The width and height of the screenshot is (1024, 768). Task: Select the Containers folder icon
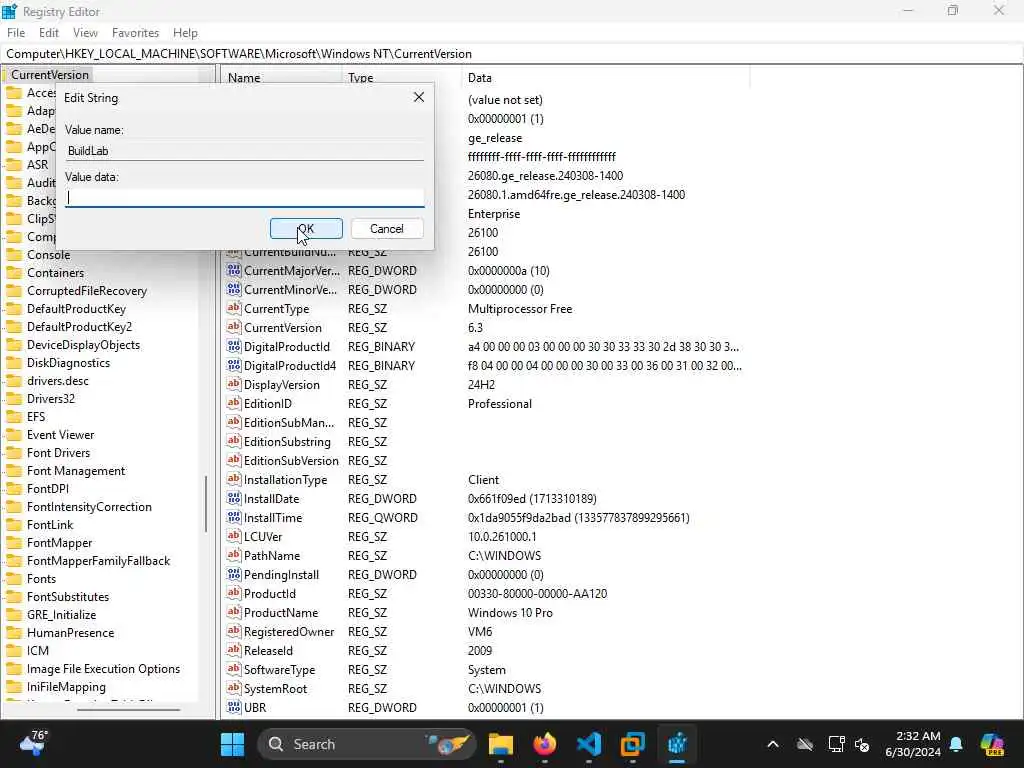(x=14, y=273)
